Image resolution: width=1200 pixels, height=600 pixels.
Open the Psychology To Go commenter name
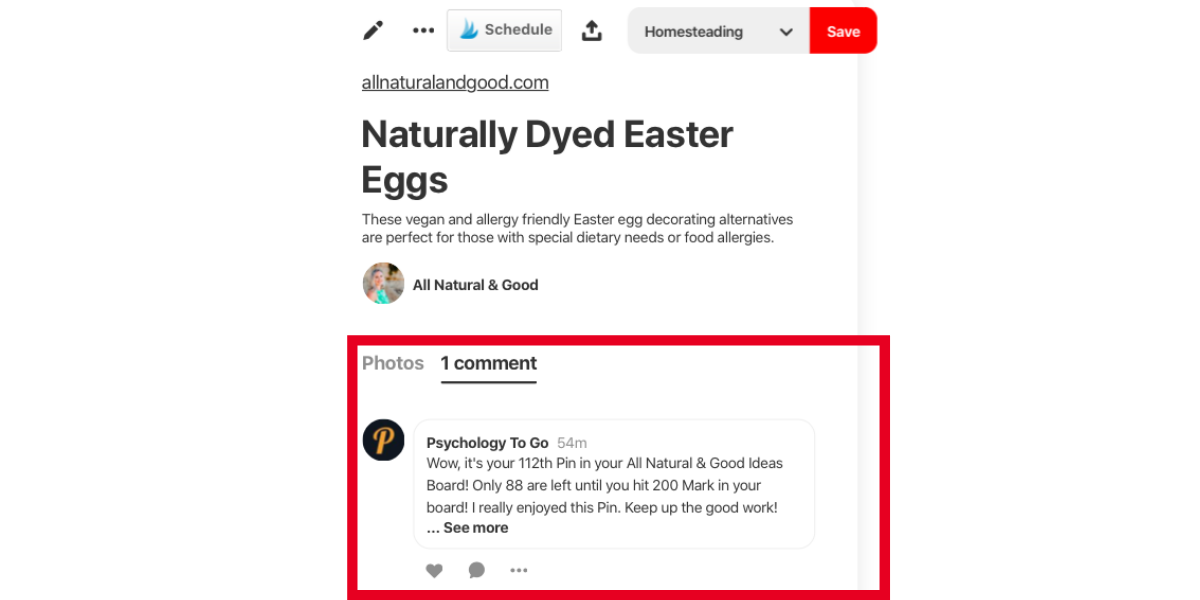click(487, 443)
